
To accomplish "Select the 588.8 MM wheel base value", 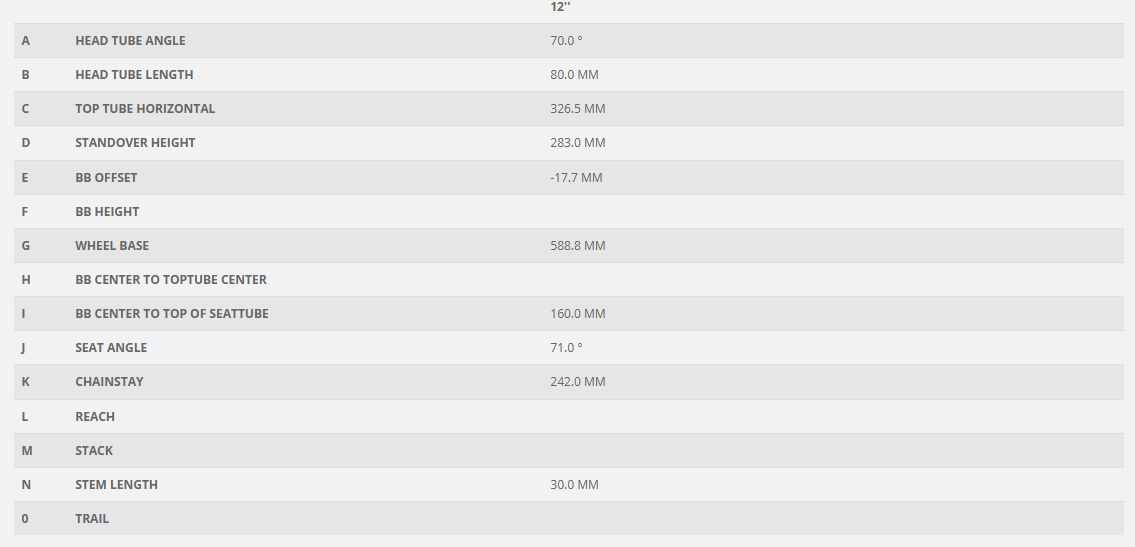I will pos(578,246).
